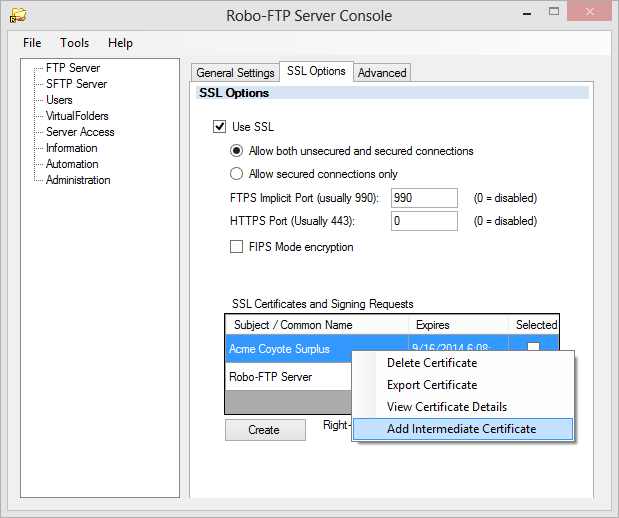The height and width of the screenshot is (518, 619).
Task: Switch to the SSL Options tab
Action: pyautogui.click(x=316, y=71)
